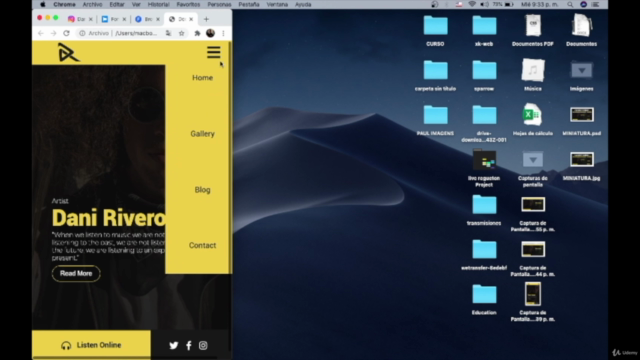The width and height of the screenshot is (640, 360).
Task: Select the Hojas de cálculo icon
Action: tap(533, 115)
